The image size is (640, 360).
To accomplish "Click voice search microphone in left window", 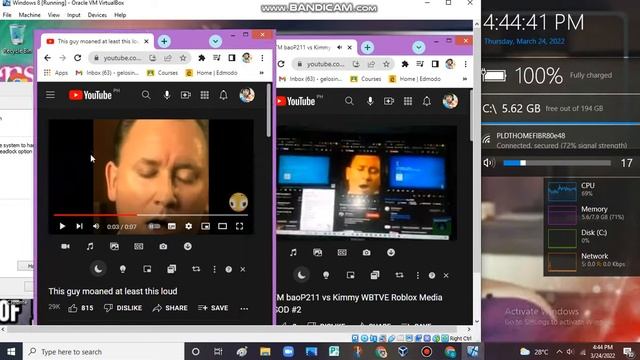I will tap(167, 95).
